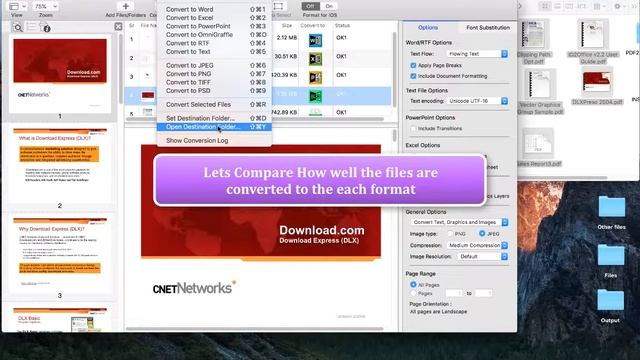
Task: Close the thumbnail sidebar panel
Action: click(x=118, y=27)
